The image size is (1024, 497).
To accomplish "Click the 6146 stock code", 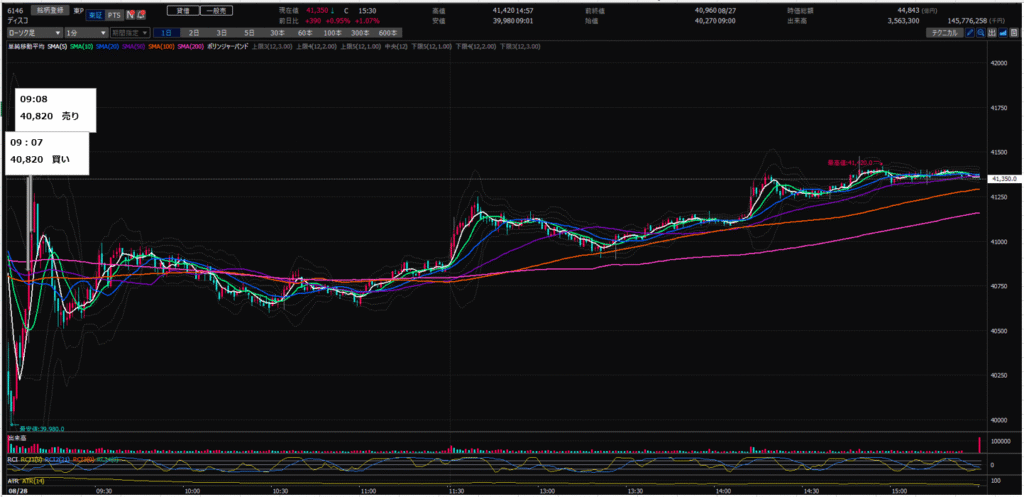I will click(14, 11).
